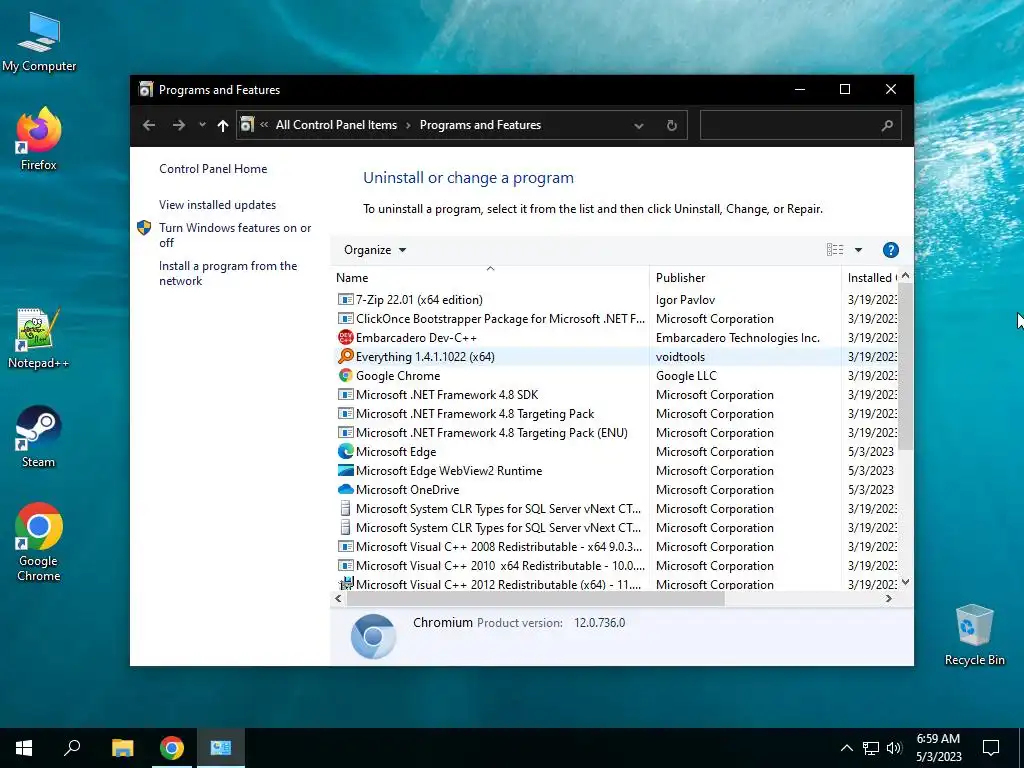1024x768 pixels.
Task: Open the help question mark icon
Action: pos(890,249)
